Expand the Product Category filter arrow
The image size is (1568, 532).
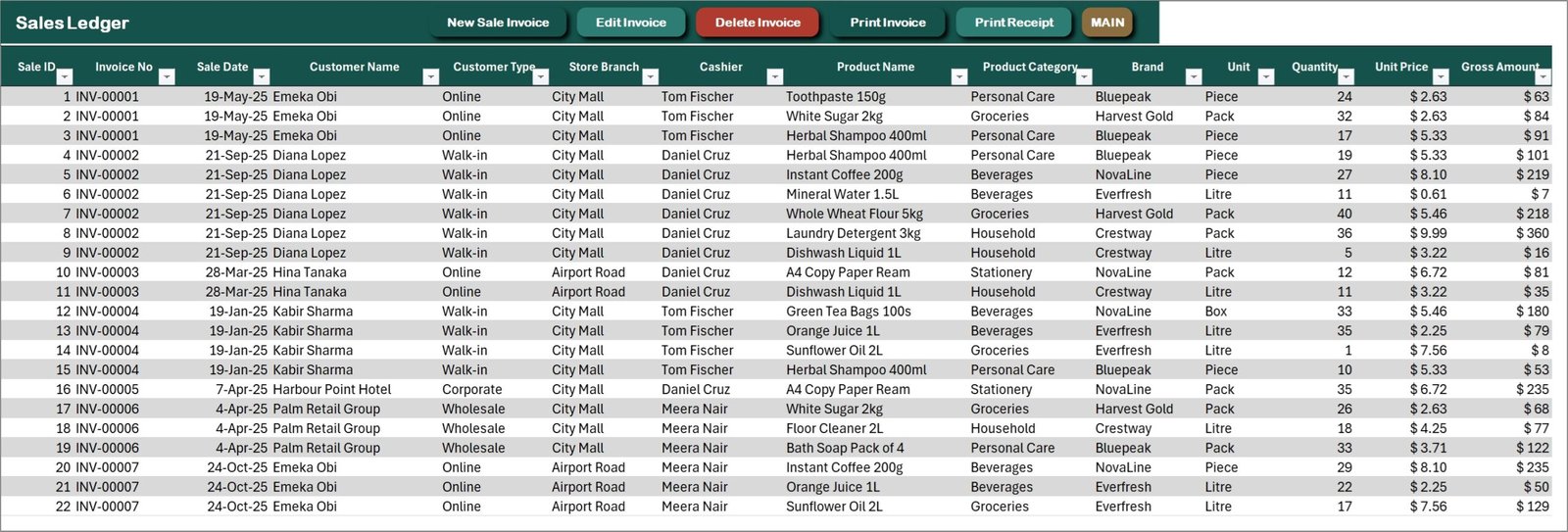point(1084,76)
